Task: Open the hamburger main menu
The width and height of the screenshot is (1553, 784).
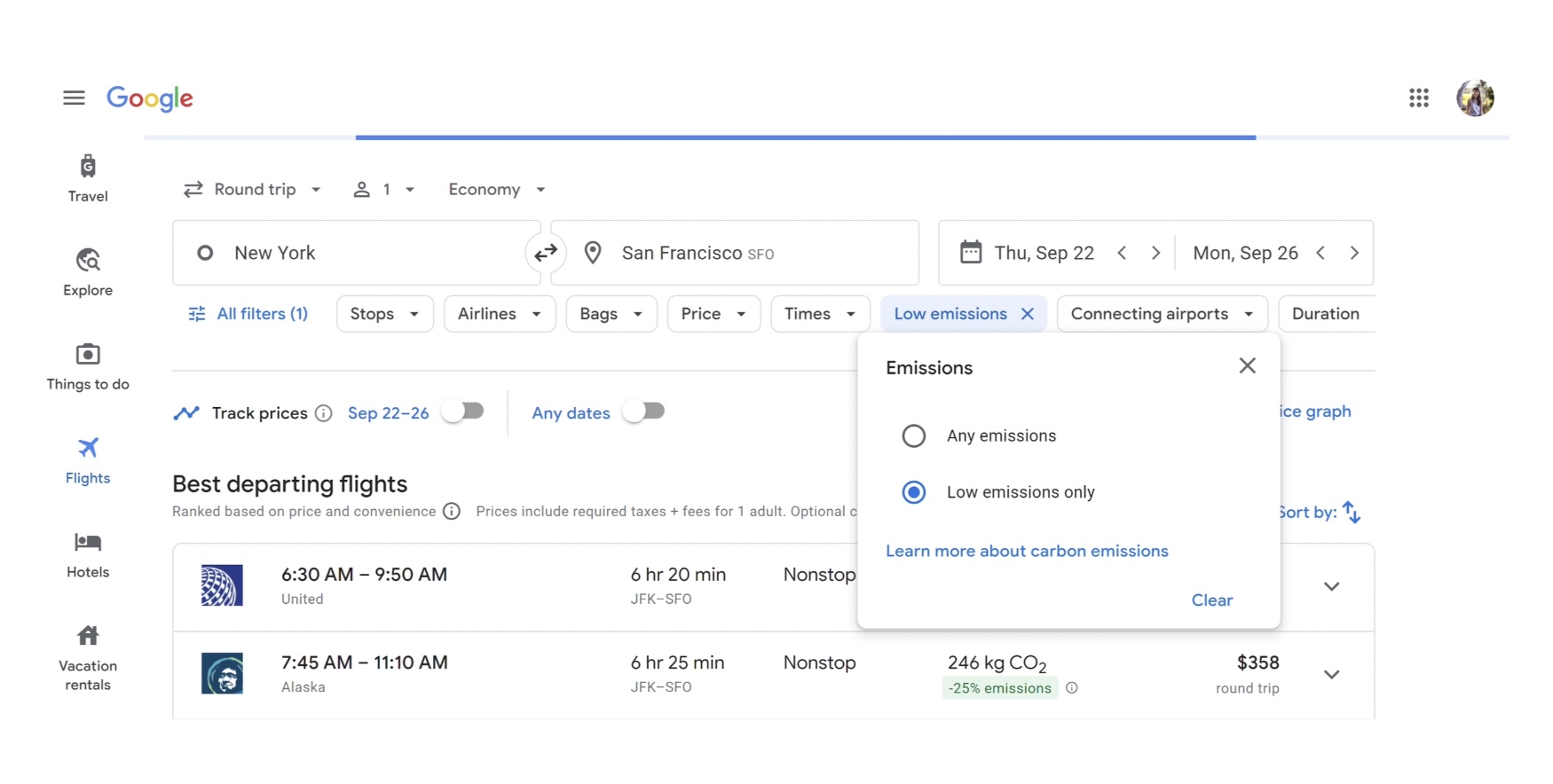Action: 74,98
